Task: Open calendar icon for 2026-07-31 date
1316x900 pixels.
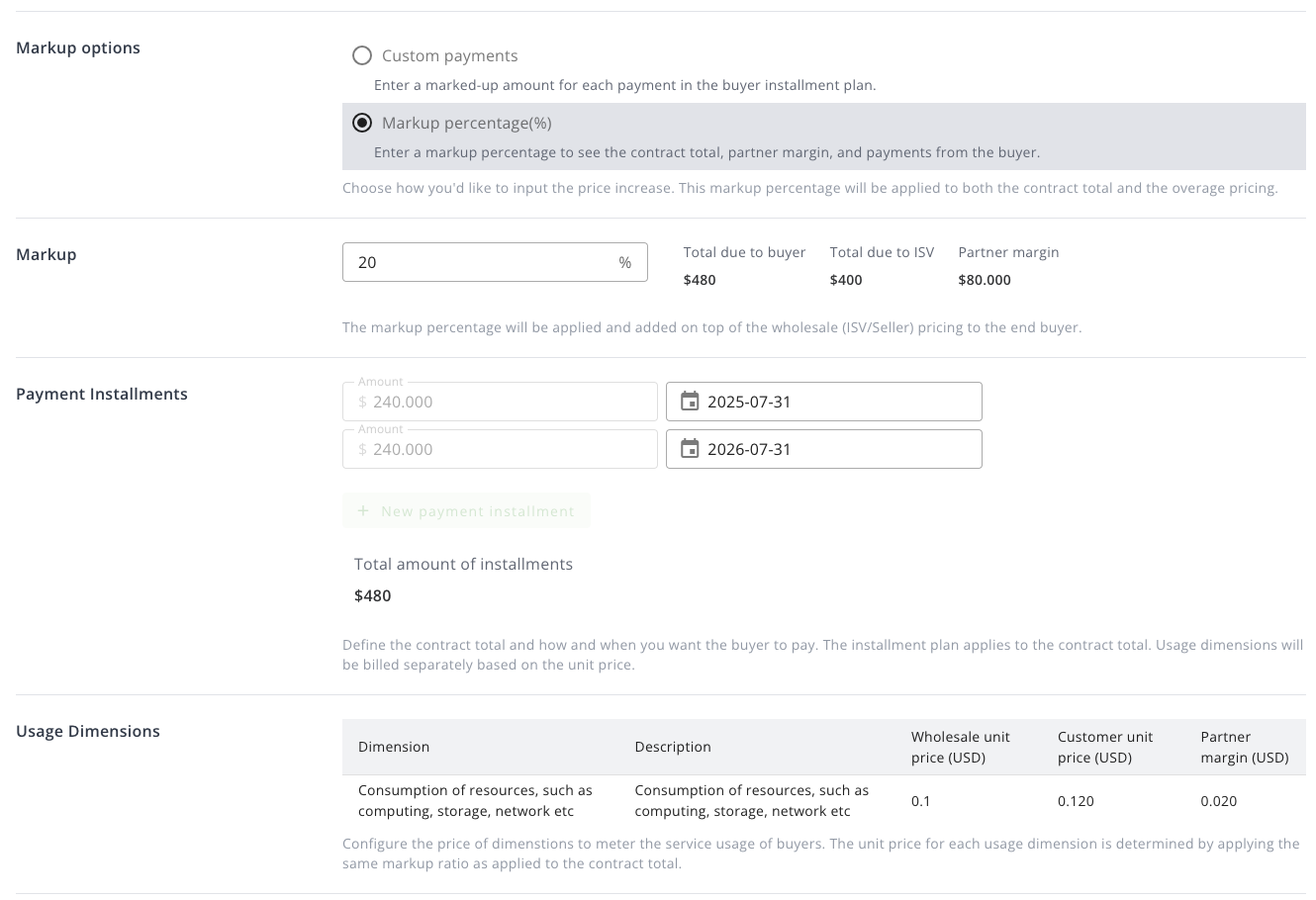Action: pyautogui.click(x=690, y=449)
